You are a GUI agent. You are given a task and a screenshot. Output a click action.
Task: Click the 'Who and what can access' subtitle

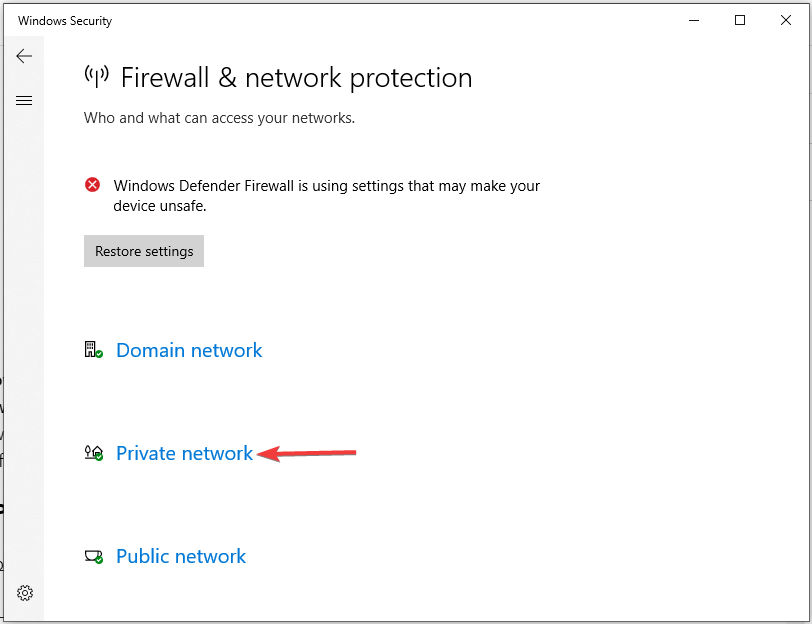[219, 118]
